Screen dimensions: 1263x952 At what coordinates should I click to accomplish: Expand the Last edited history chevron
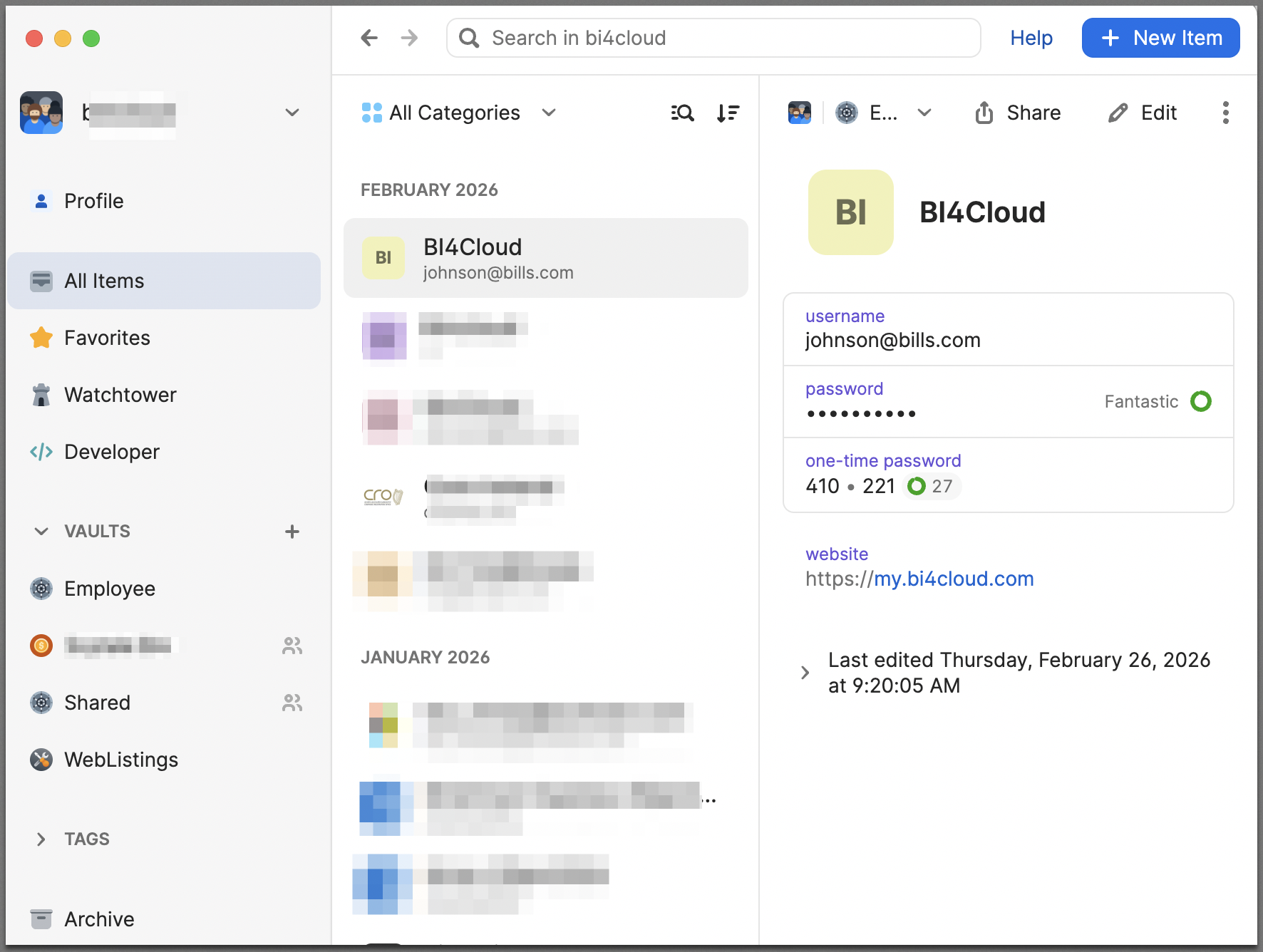805,673
